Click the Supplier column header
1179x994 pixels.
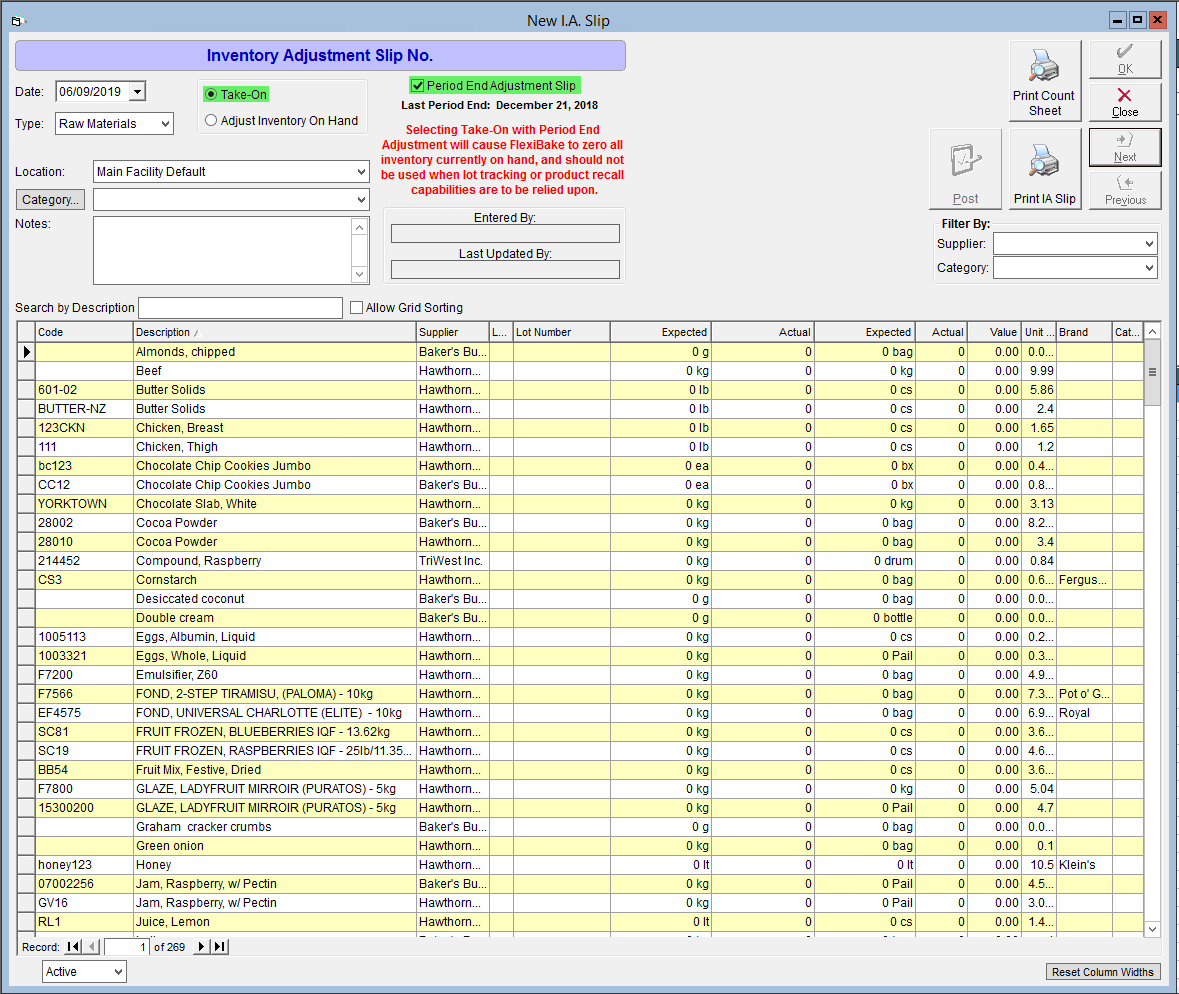pyautogui.click(x=453, y=332)
